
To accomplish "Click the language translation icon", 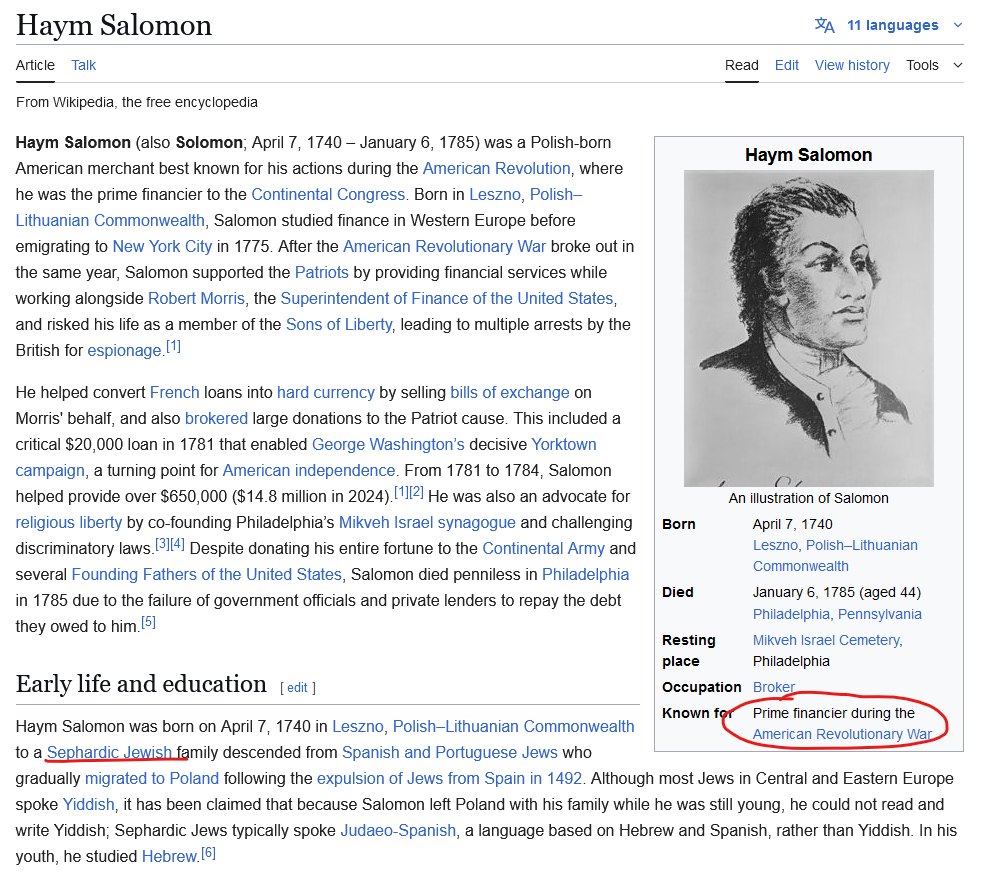I will pos(824,25).
